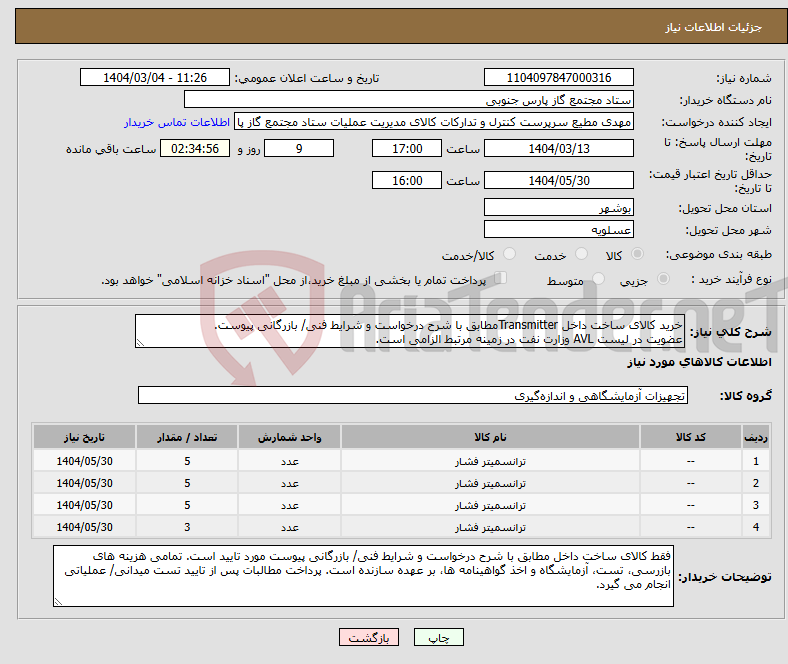
Task: Click the general description text area about Transmitter
Action: pos(410,331)
